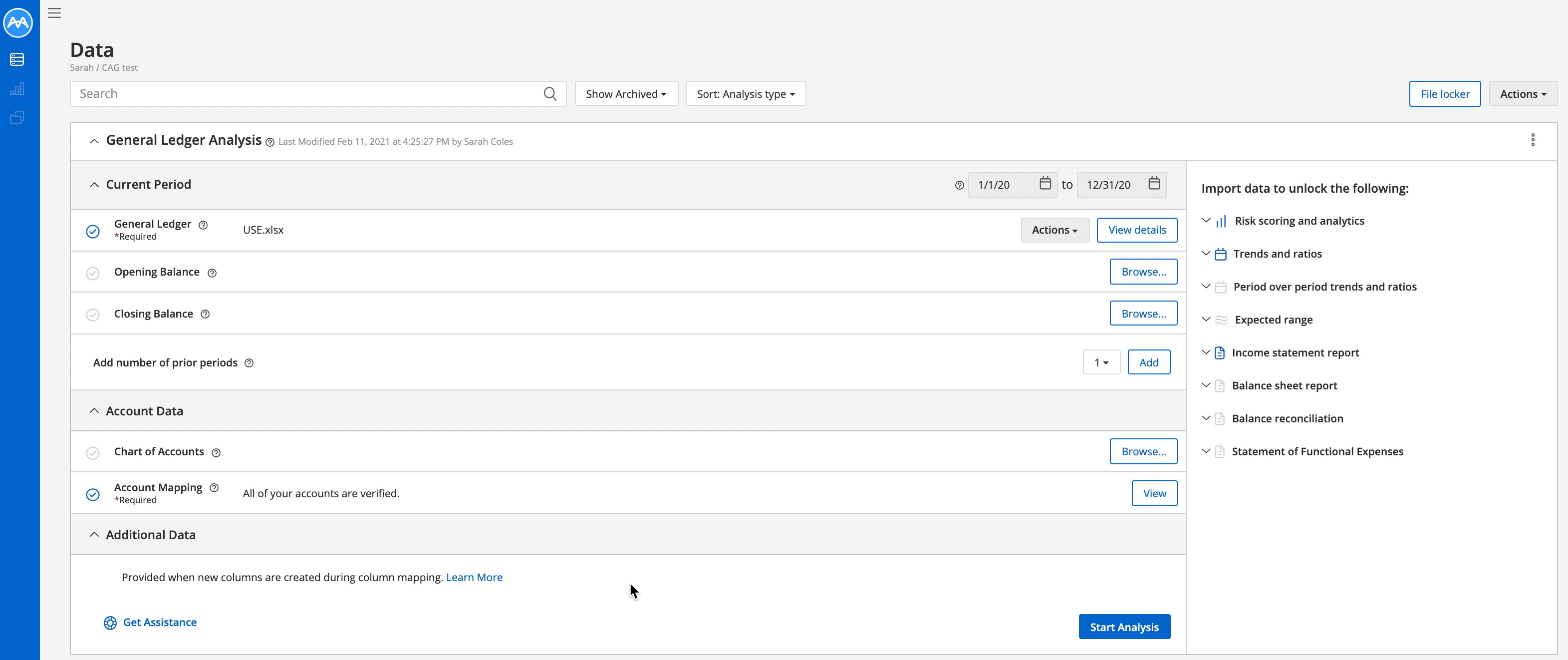Click the Account Mapping status checkmark
The image size is (1568, 660).
tap(92, 494)
